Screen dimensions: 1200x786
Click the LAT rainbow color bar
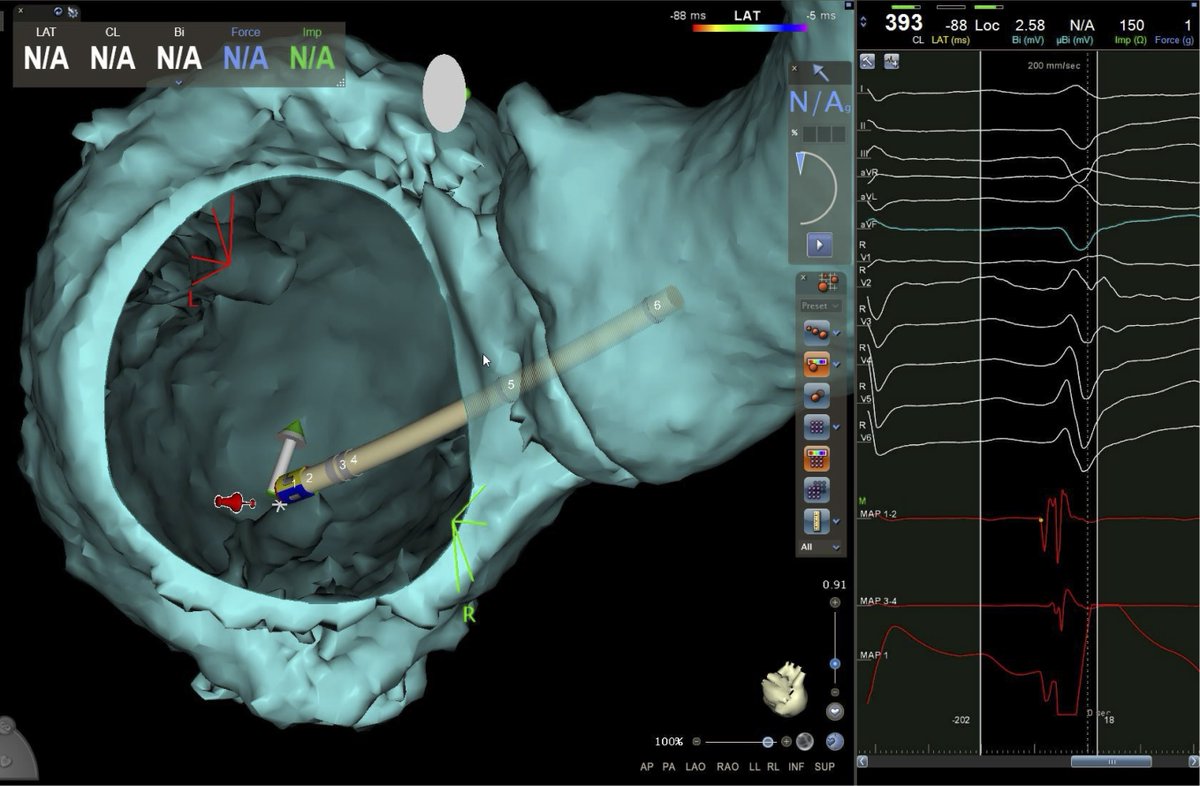[750, 28]
